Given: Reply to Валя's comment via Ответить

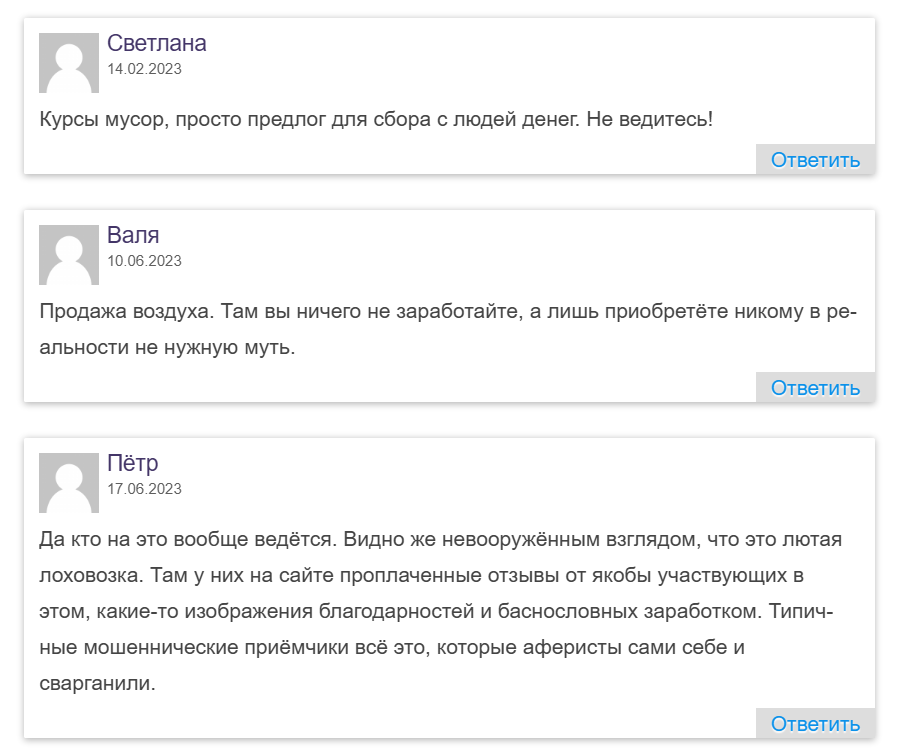Looking at the screenshot, I should pos(815,387).
